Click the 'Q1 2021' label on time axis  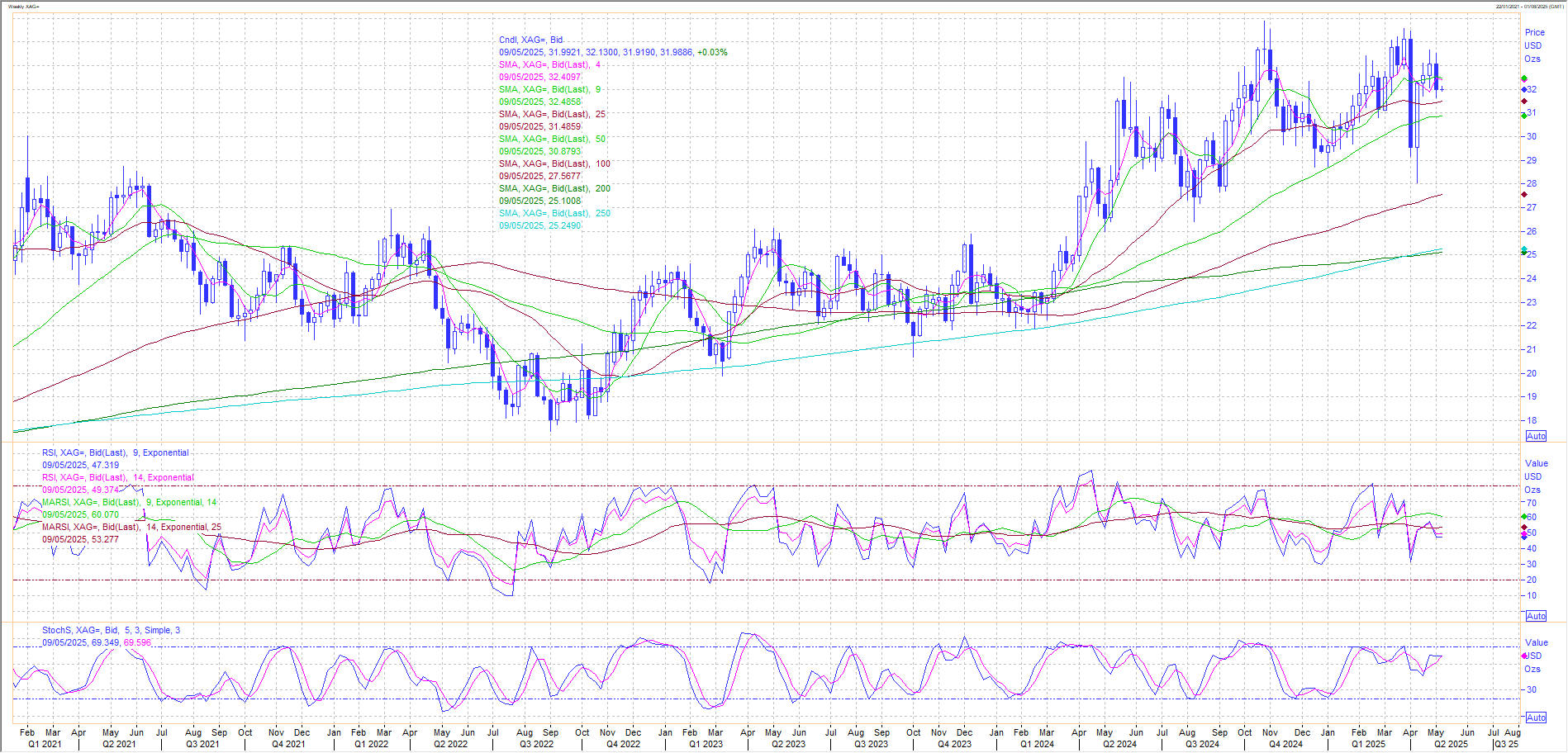click(45, 744)
